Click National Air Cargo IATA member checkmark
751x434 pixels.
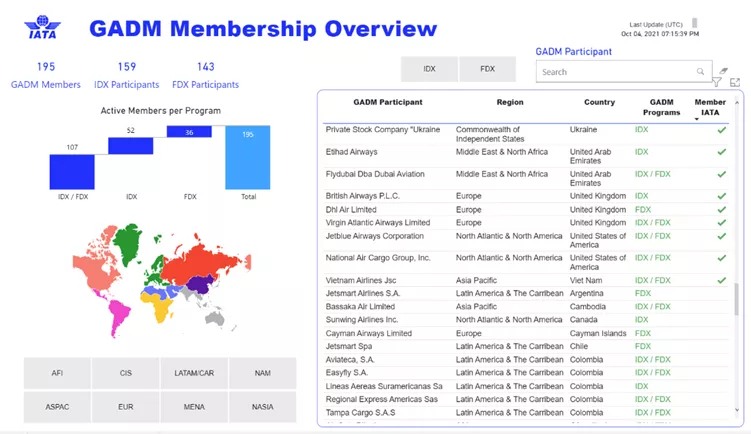tap(721, 258)
